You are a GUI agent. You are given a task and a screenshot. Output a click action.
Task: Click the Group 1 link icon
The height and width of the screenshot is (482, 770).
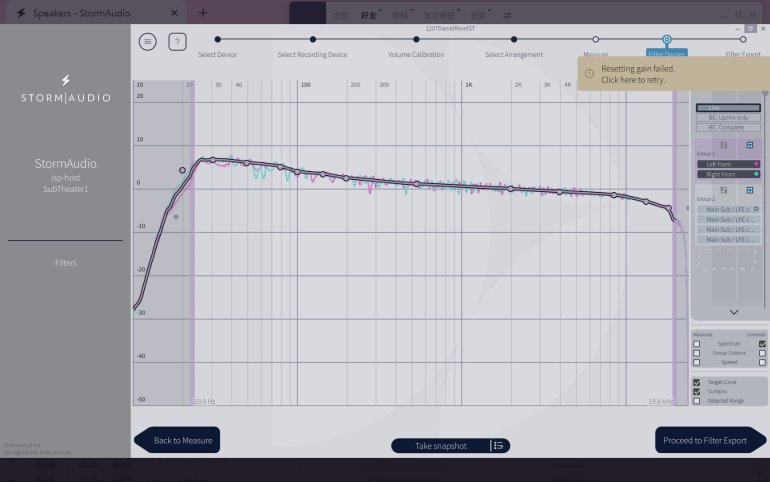[749, 145]
